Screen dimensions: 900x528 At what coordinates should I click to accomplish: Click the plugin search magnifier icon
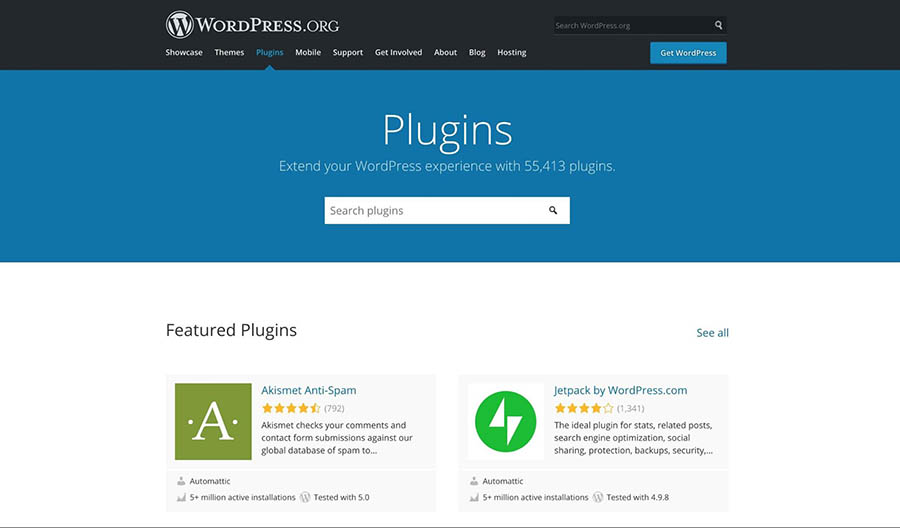pos(553,210)
